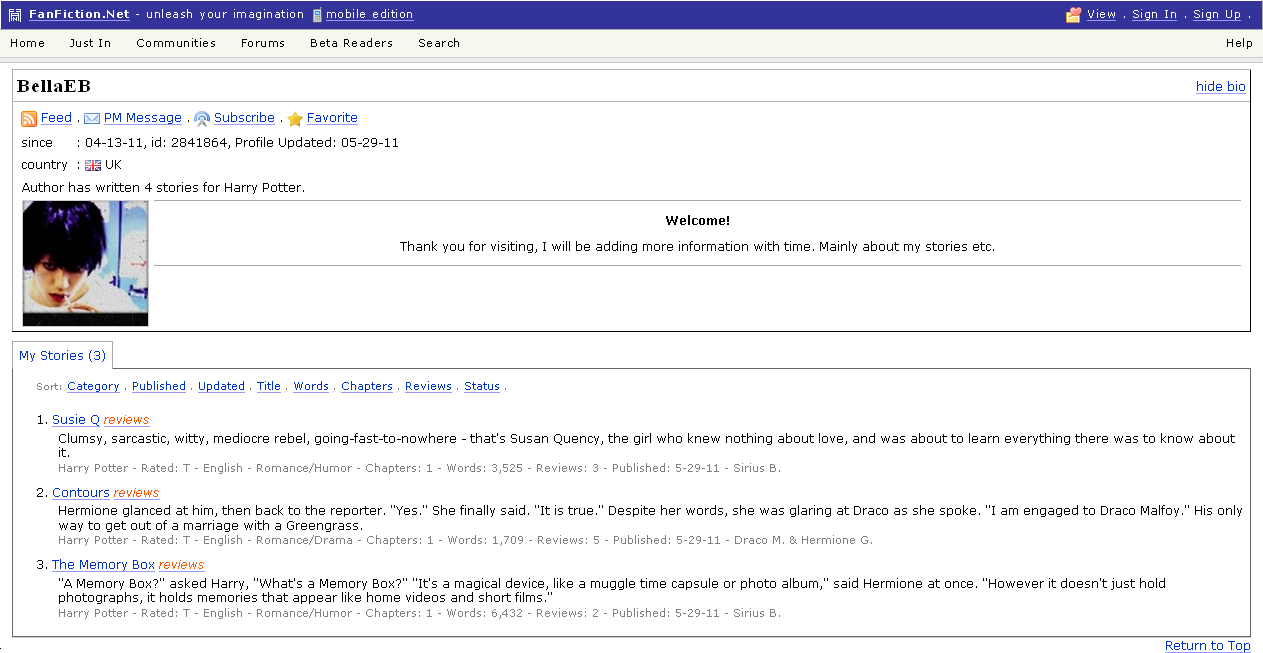This screenshot has width=1263, height=653.
Task: Open The Memory Box story
Action: pos(103,565)
